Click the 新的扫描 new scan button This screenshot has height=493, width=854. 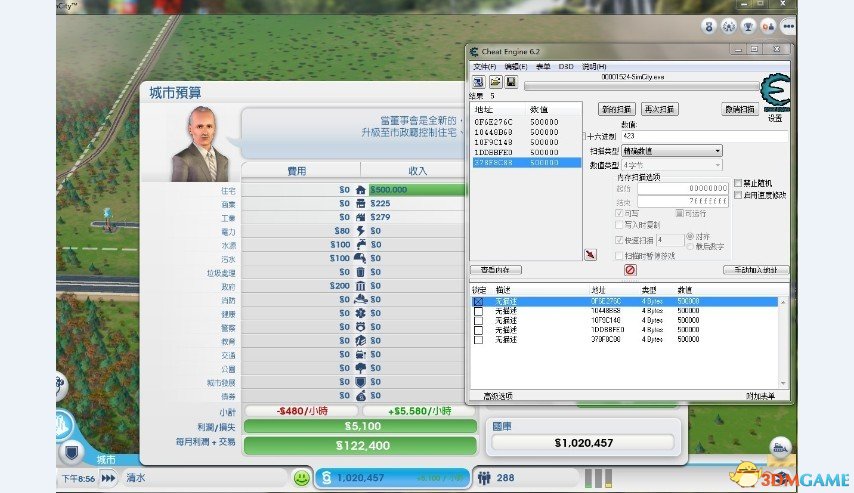pyautogui.click(x=616, y=108)
